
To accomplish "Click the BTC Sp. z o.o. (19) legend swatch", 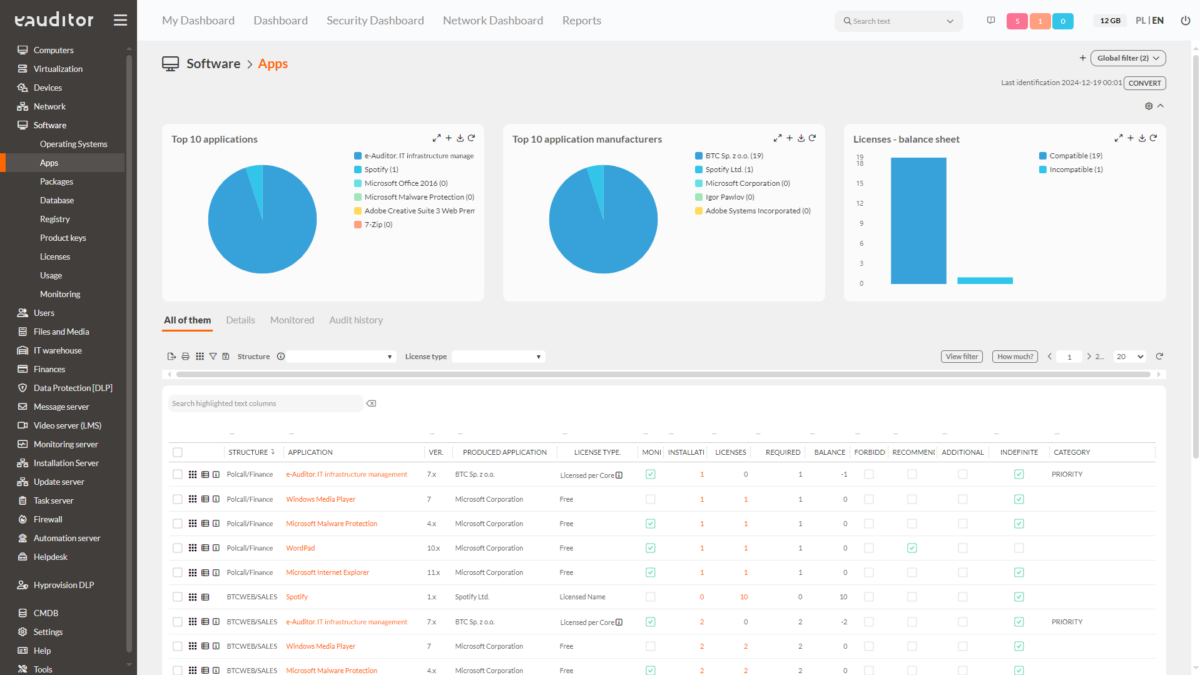I will pos(698,156).
